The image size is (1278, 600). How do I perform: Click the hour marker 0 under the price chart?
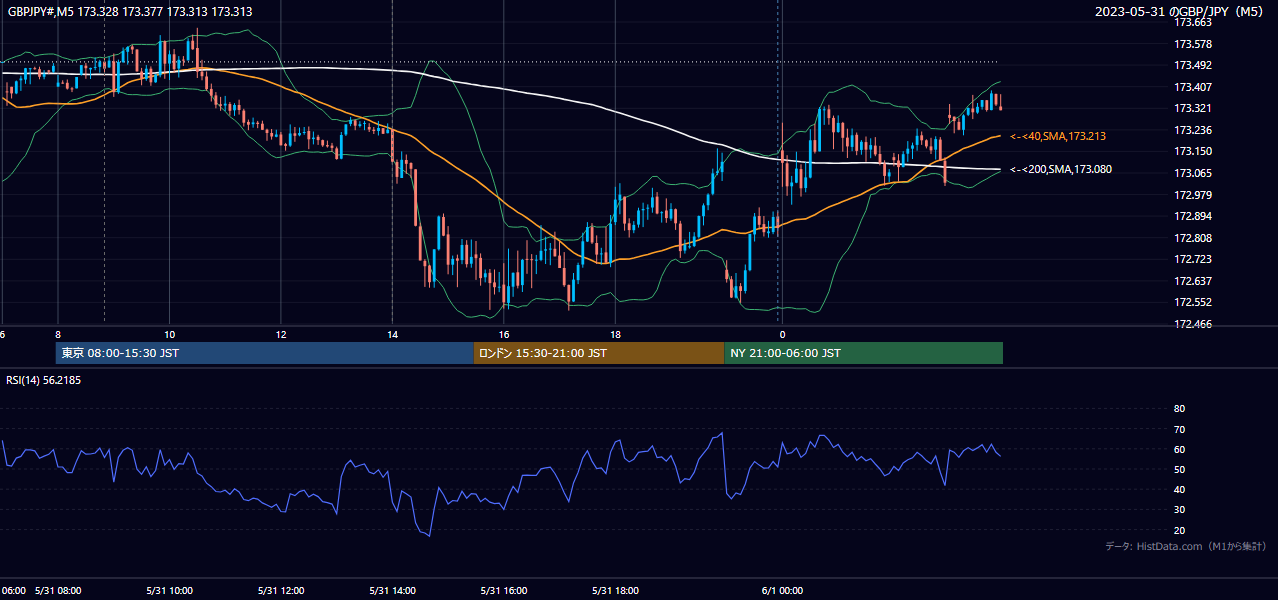point(782,335)
